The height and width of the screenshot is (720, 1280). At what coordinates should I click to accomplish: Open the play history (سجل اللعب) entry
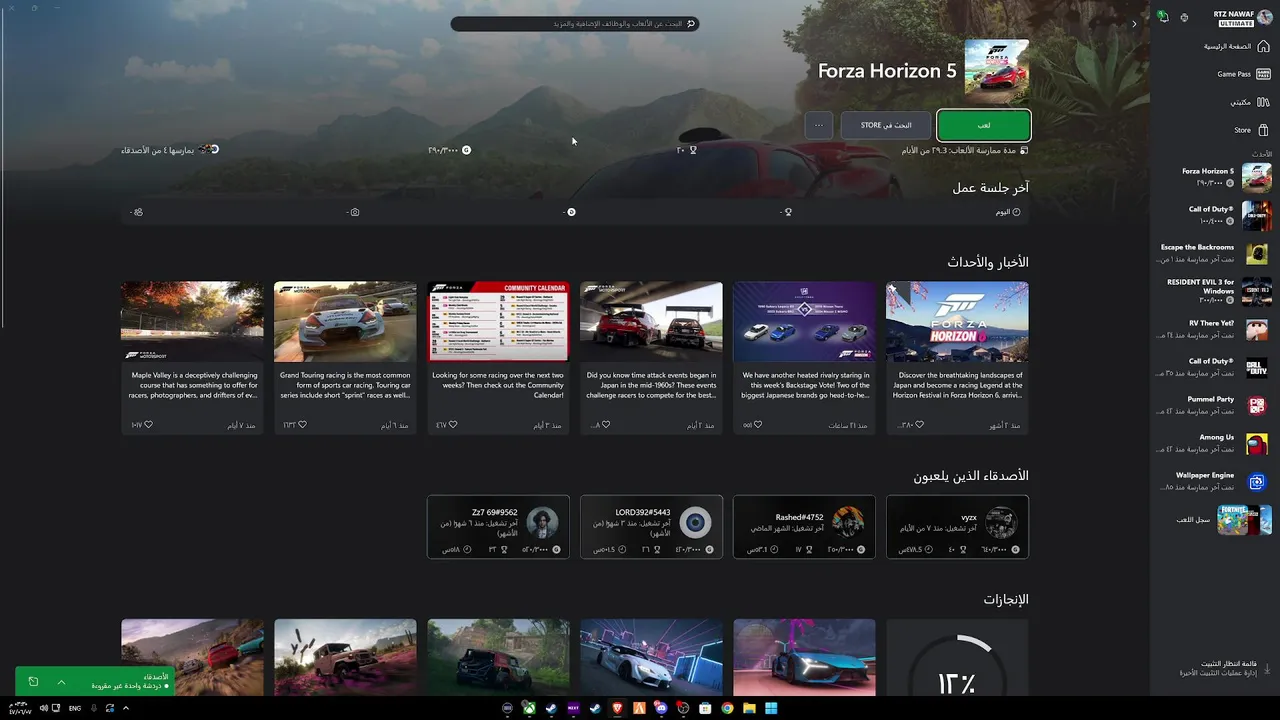[1223, 520]
